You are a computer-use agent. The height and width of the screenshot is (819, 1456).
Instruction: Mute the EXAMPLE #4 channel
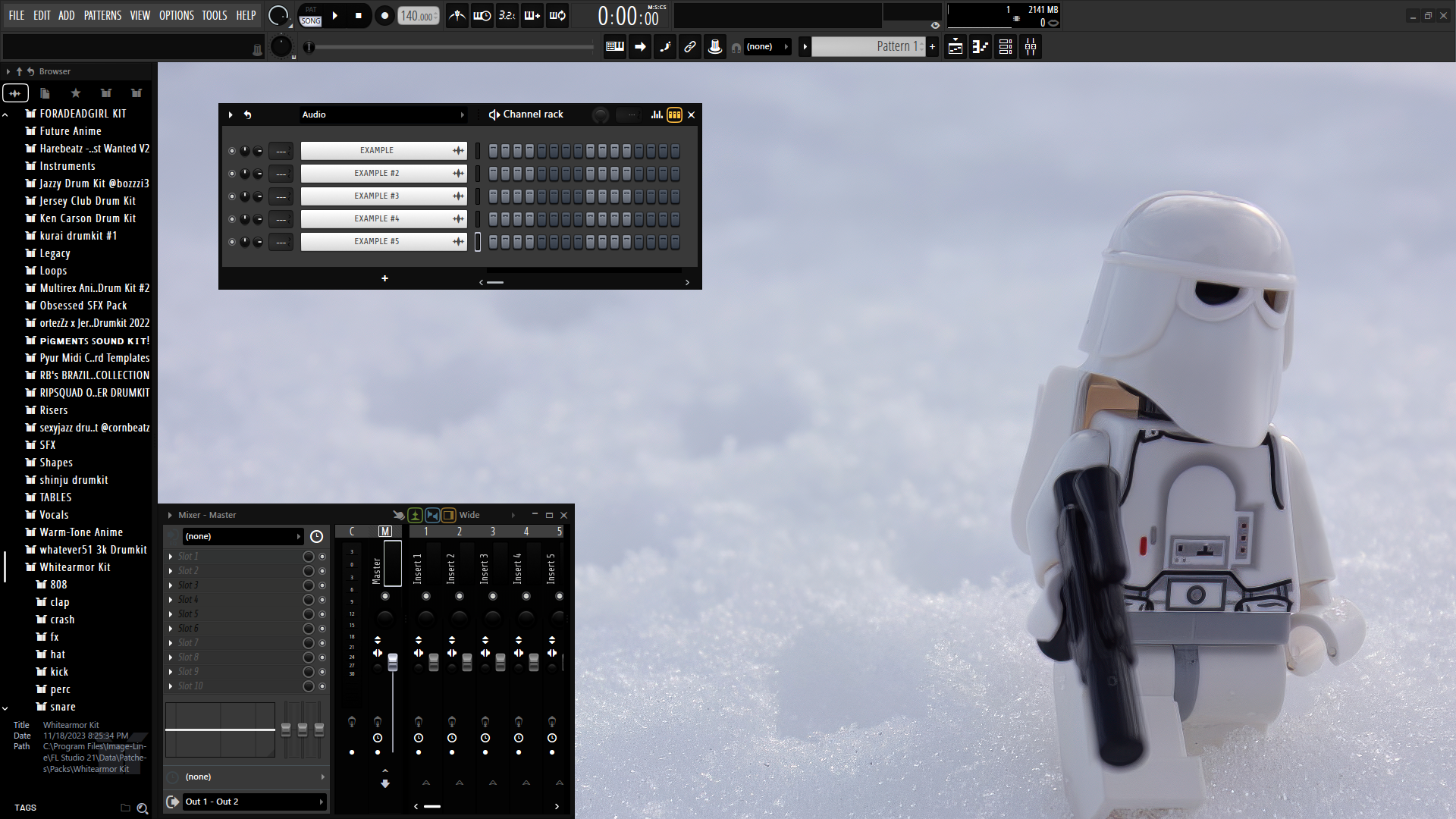[232, 219]
